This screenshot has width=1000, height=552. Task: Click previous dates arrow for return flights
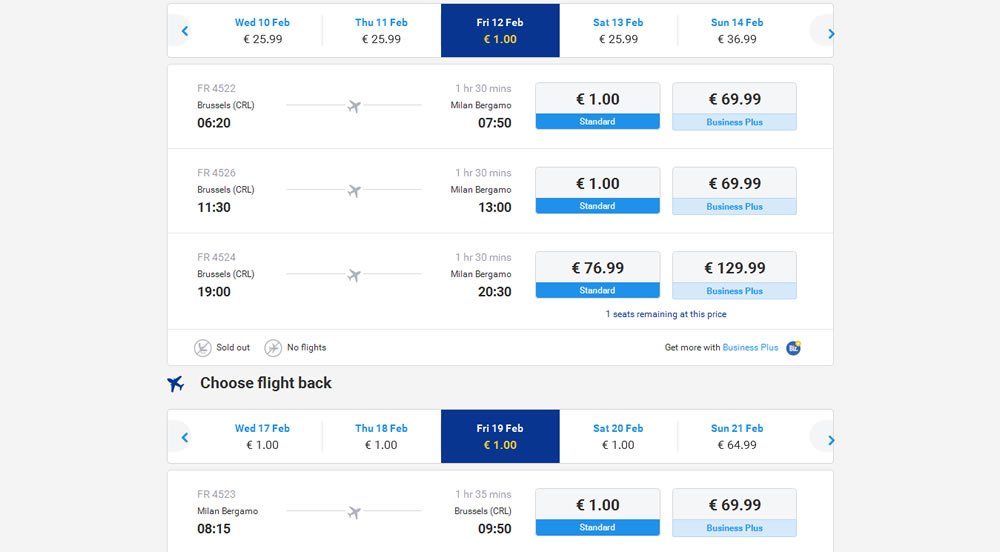click(x=185, y=438)
